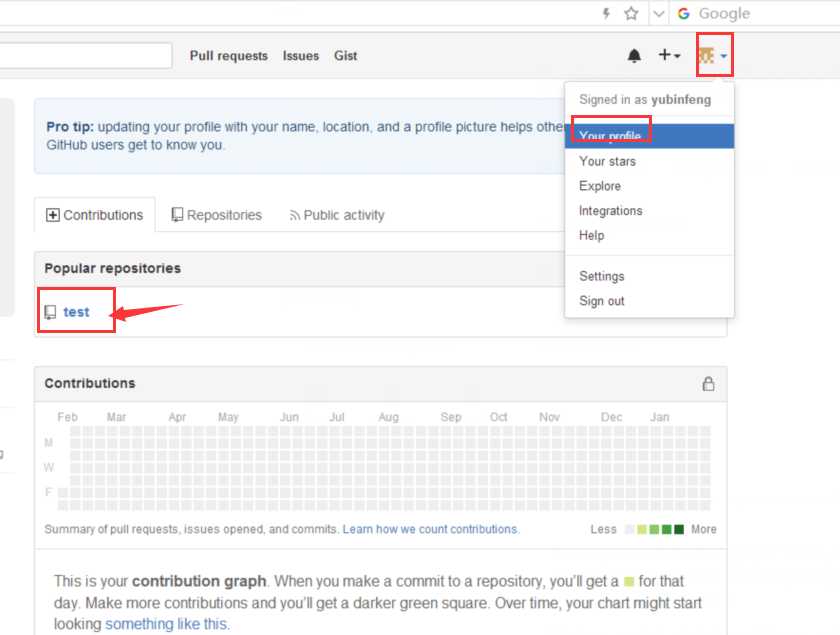Click the contribution graph bold text
This screenshot has height=635, width=840.
click(x=199, y=581)
